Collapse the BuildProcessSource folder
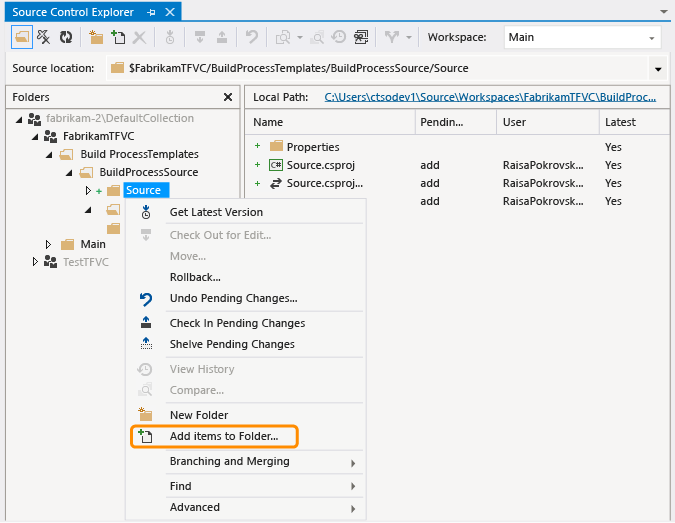Screen dimensions: 675x523 [69, 173]
